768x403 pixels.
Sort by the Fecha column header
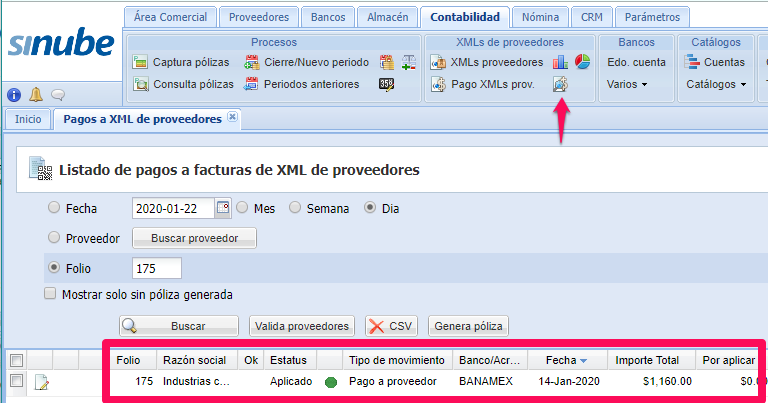567,360
